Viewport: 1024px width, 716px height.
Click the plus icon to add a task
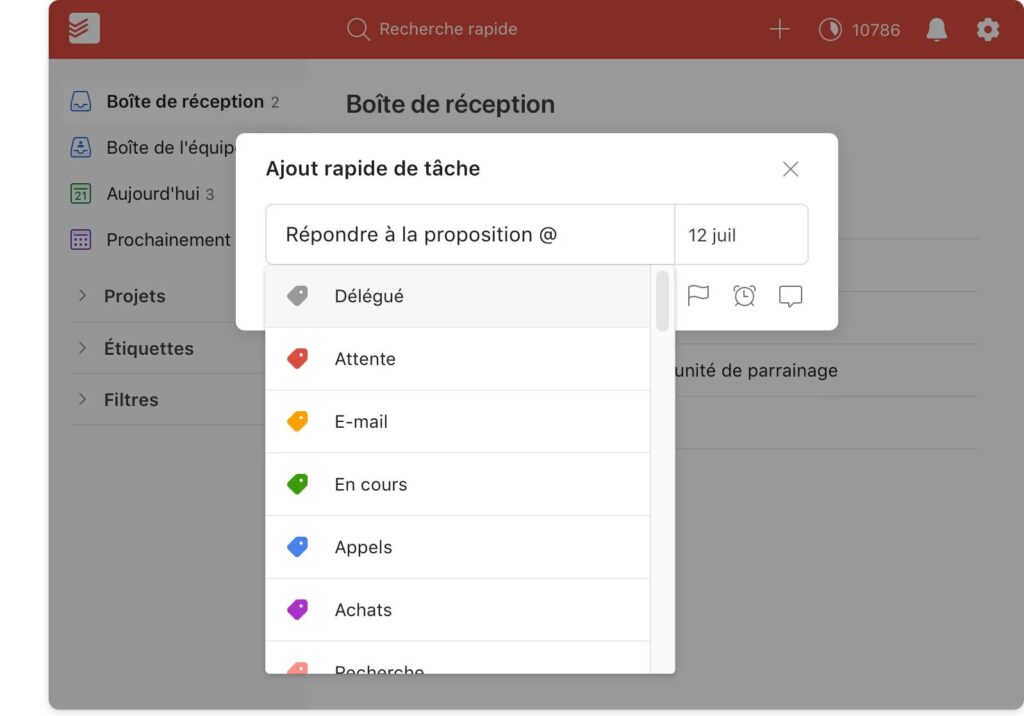pyautogui.click(x=779, y=29)
